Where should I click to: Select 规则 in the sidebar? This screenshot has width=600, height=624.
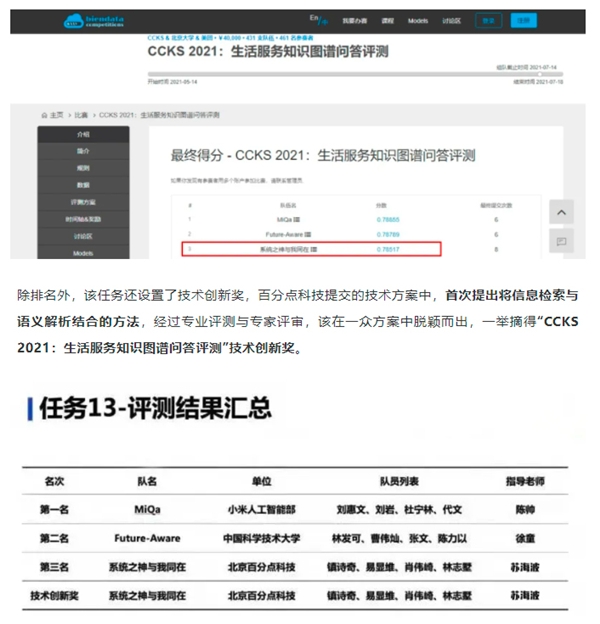83,168
